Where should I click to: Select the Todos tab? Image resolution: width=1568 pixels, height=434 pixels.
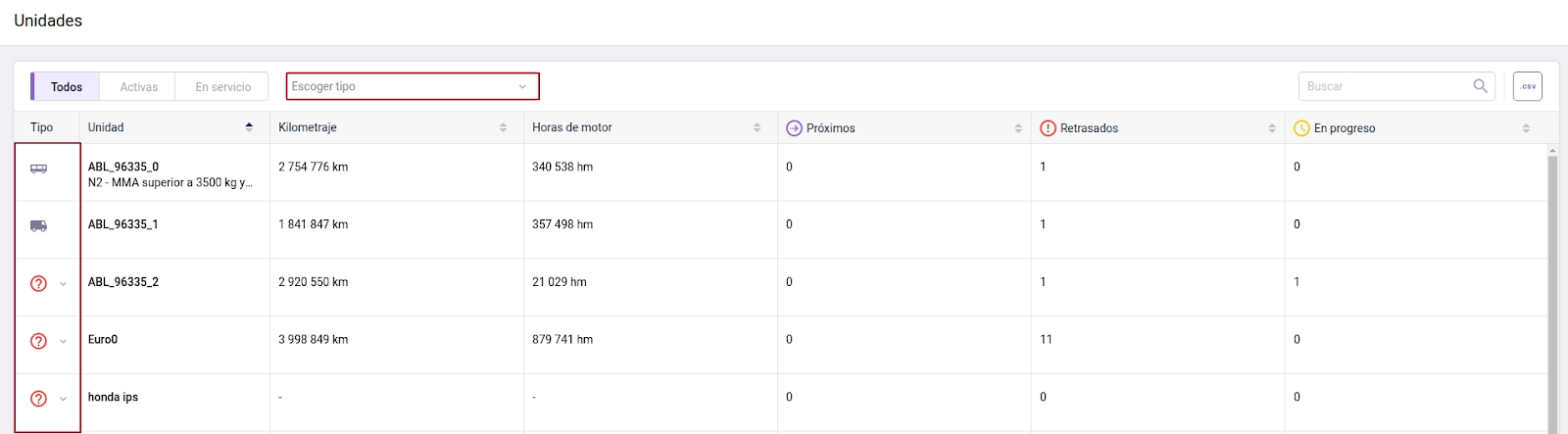(67, 87)
